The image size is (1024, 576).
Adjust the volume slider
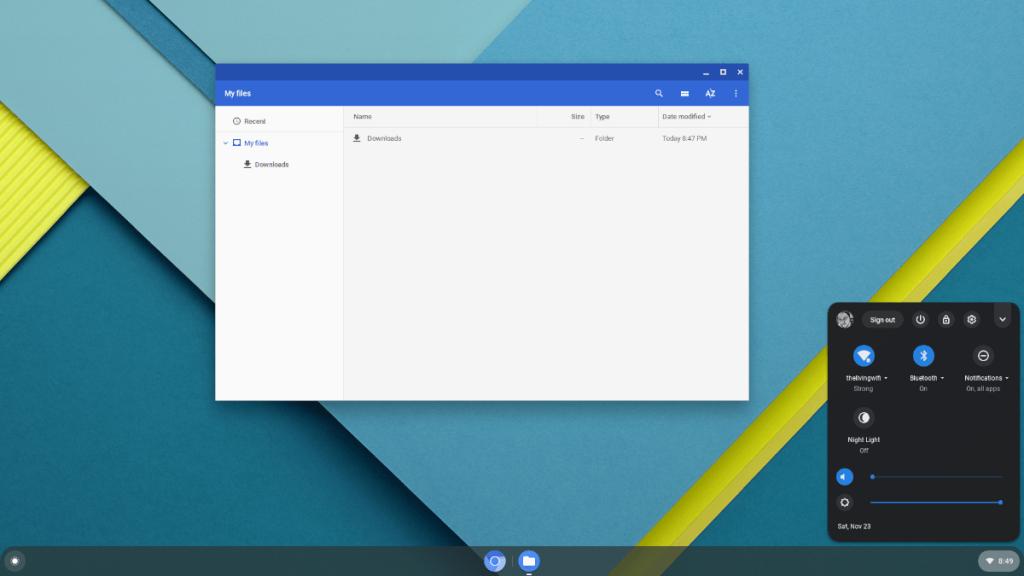[935, 477]
